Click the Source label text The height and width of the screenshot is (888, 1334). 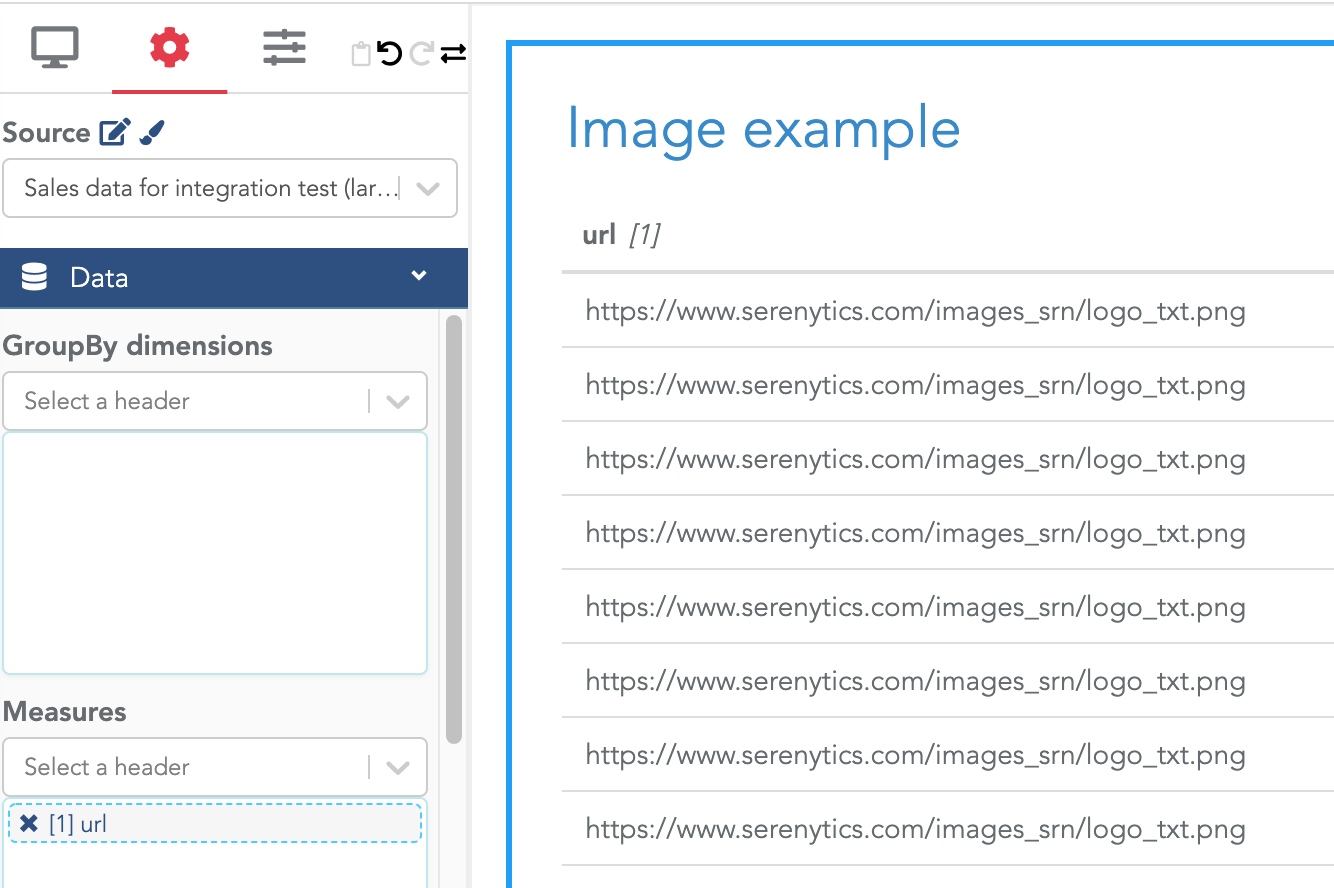coord(46,132)
